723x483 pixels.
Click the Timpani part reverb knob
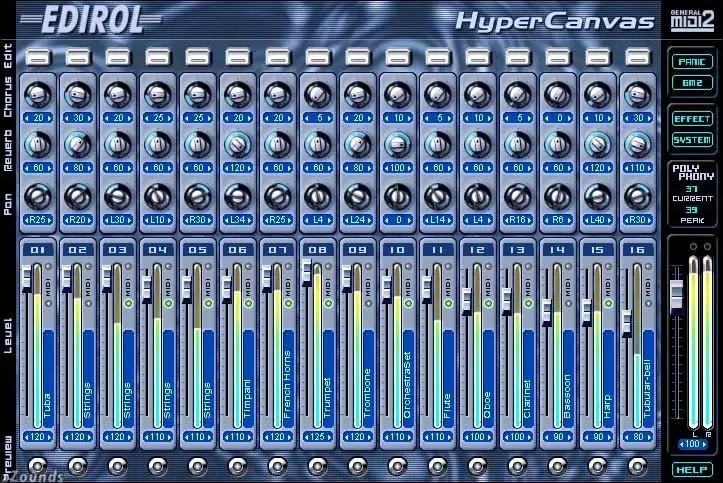pyautogui.click(x=238, y=145)
